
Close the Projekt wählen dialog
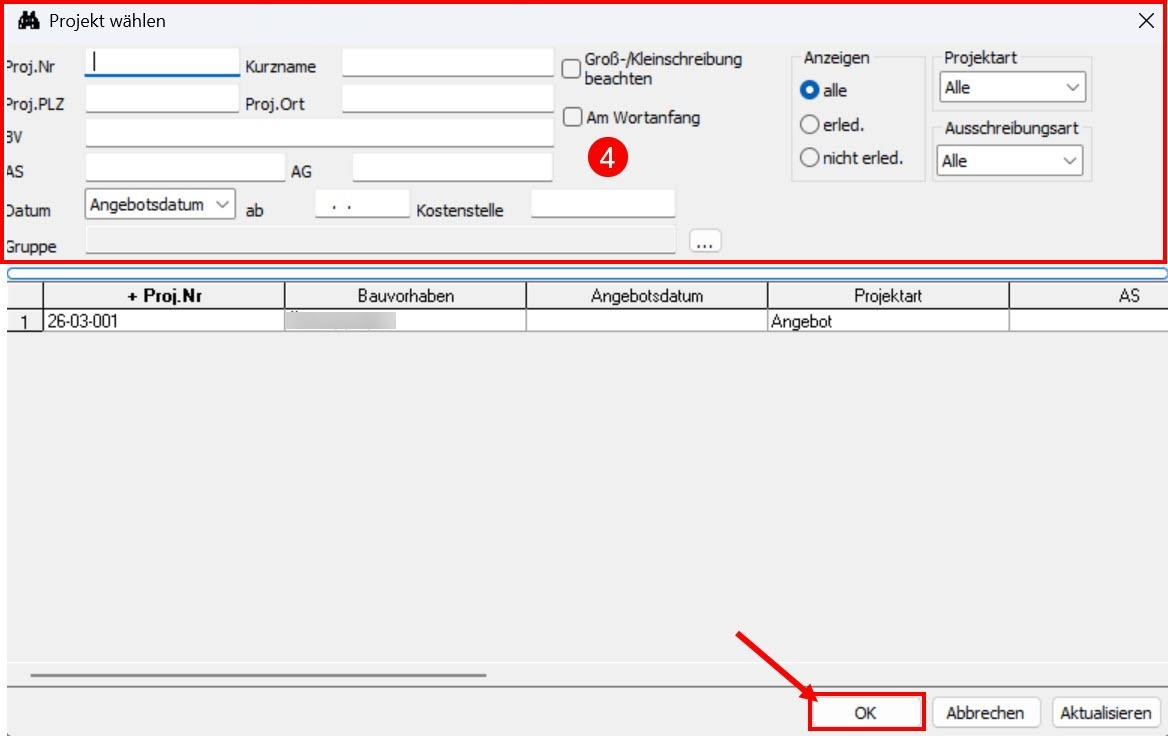pos(1146,21)
